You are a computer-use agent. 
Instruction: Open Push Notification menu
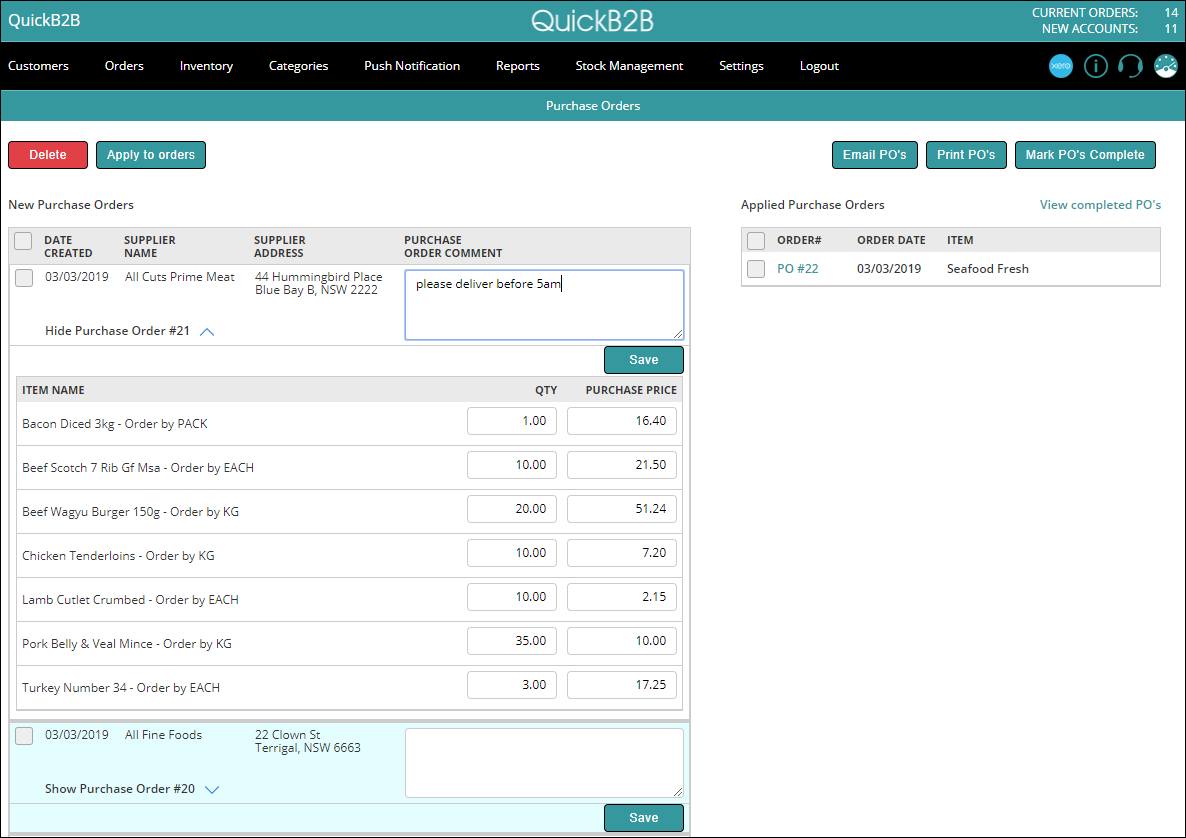pos(412,66)
